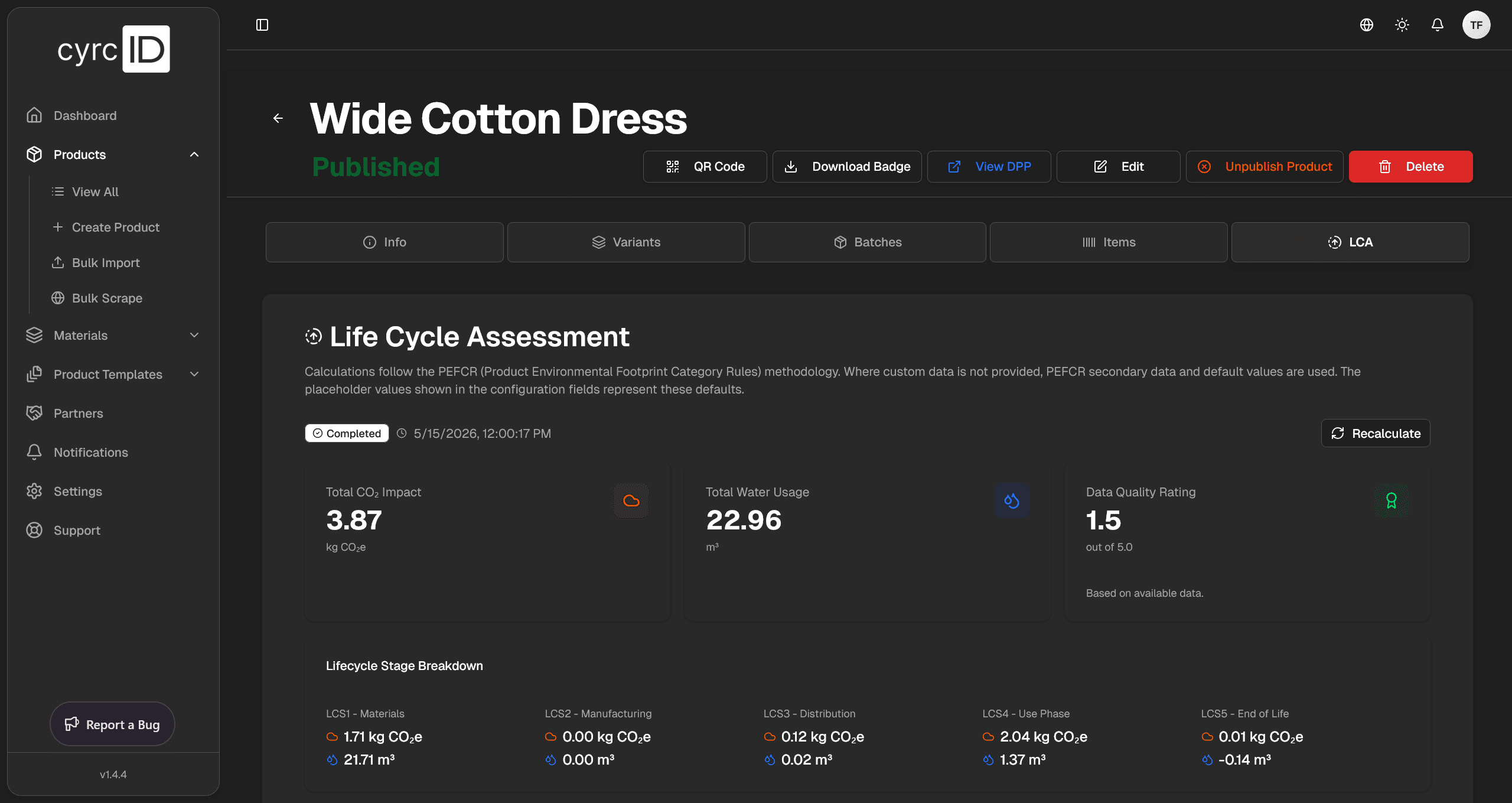This screenshot has width=1512, height=803.
Task: Switch to the Info tab
Action: tap(384, 242)
